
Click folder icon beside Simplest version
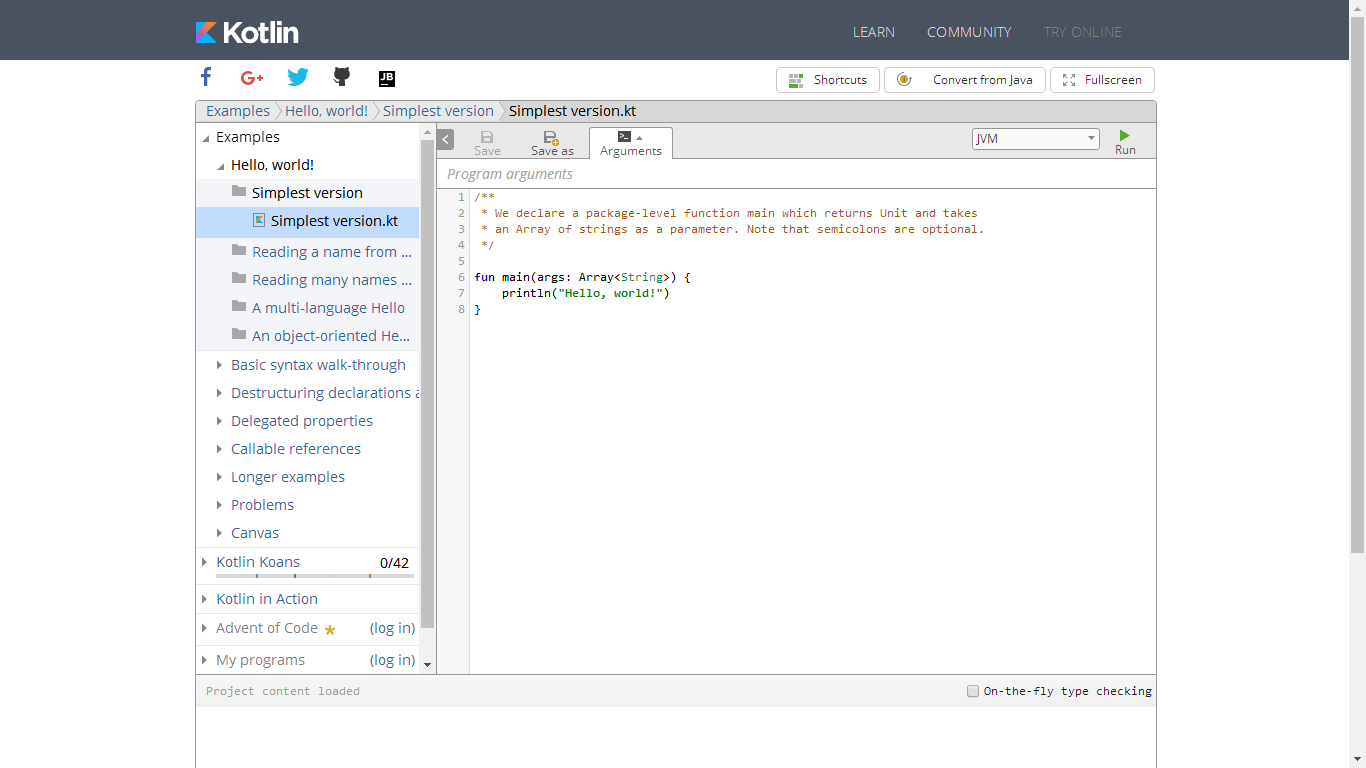coord(239,191)
